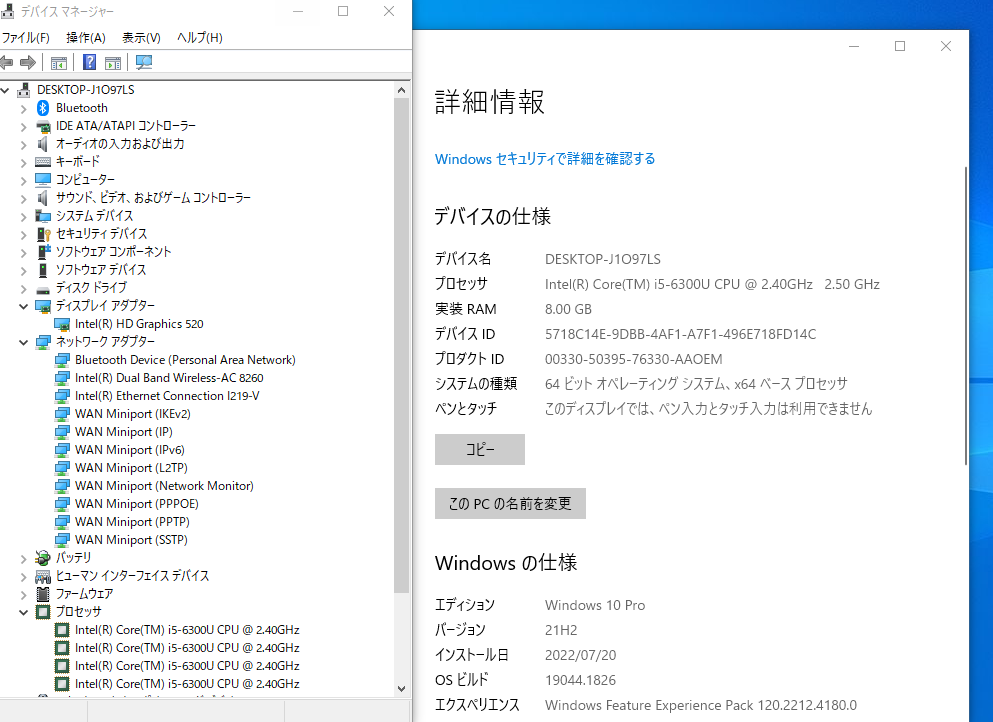Click この PC の名前を変更 button
This screenshot has height=722, width=993.
(510, 504)
